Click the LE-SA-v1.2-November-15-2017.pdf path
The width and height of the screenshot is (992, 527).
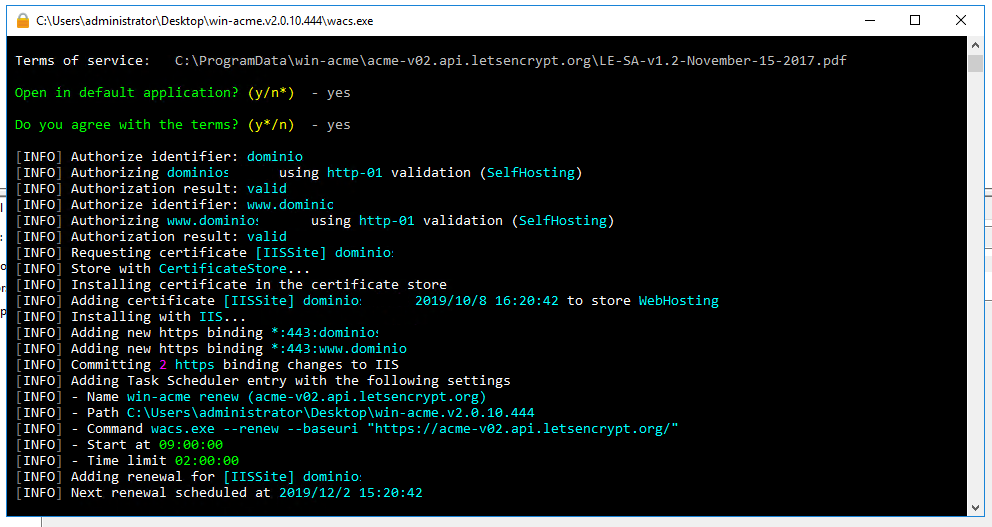point(511,61)
